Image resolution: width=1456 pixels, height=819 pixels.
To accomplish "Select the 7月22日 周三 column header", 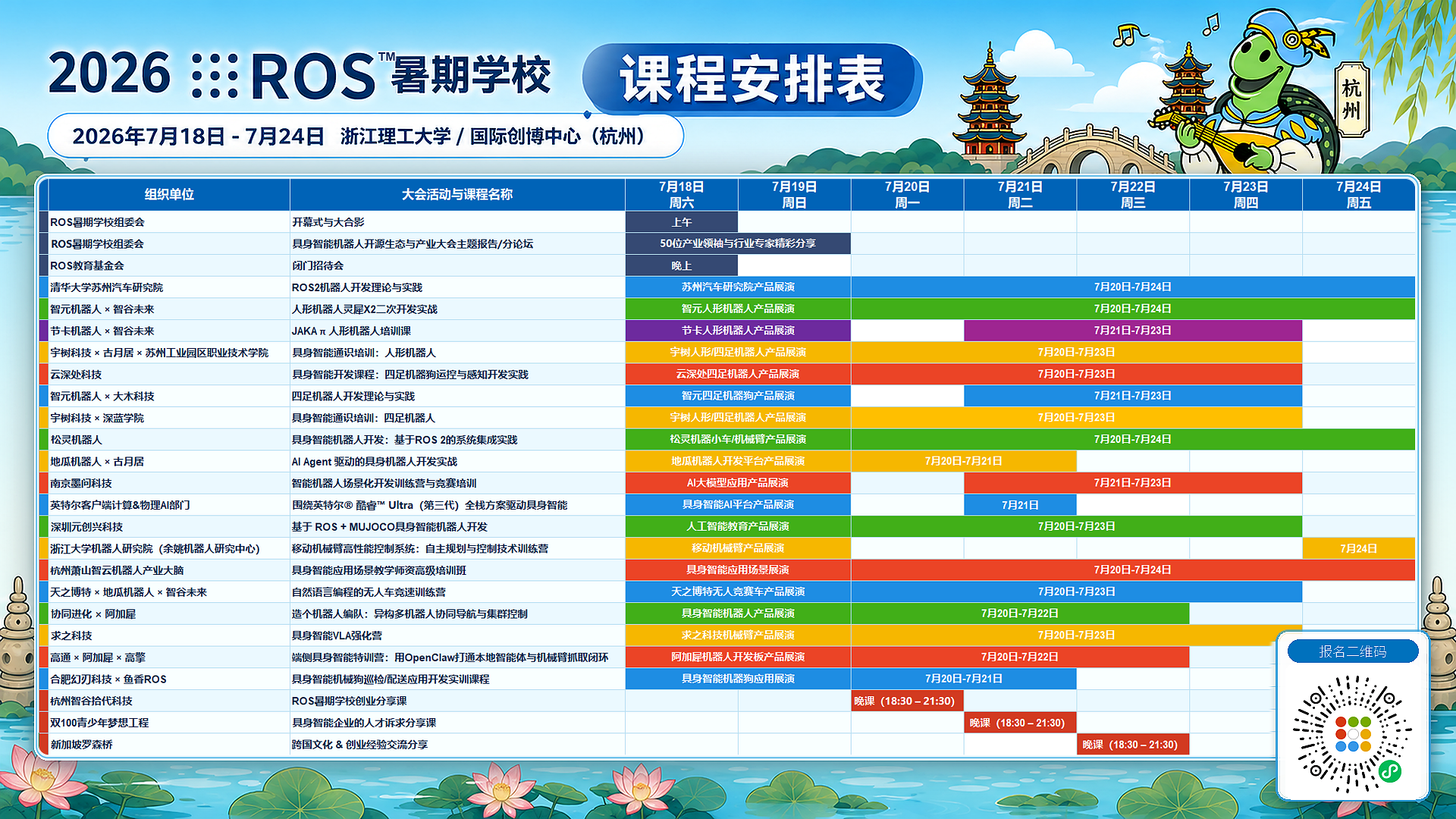I will point(1133,195).
